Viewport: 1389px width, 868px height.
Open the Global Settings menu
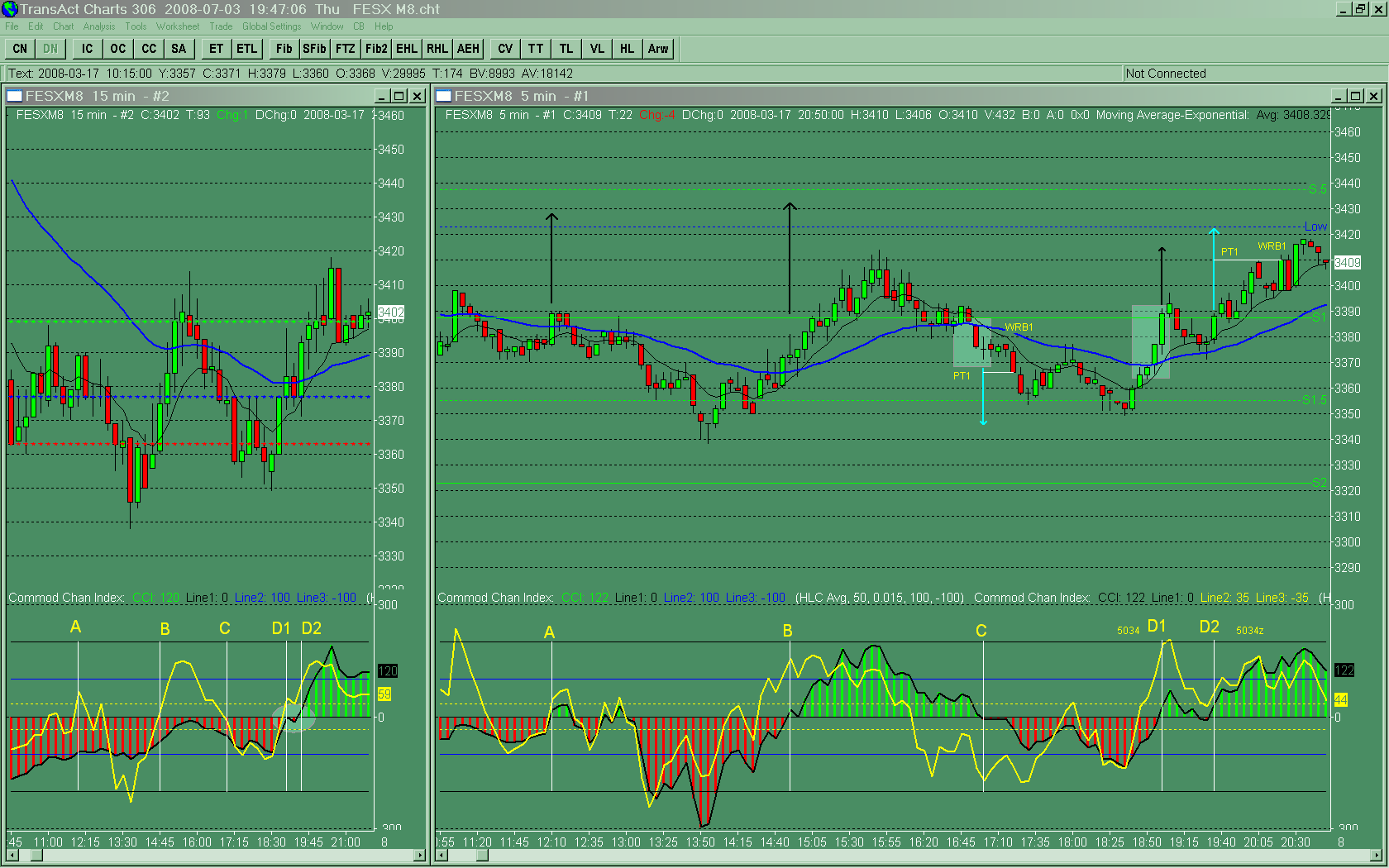(271, 26)
